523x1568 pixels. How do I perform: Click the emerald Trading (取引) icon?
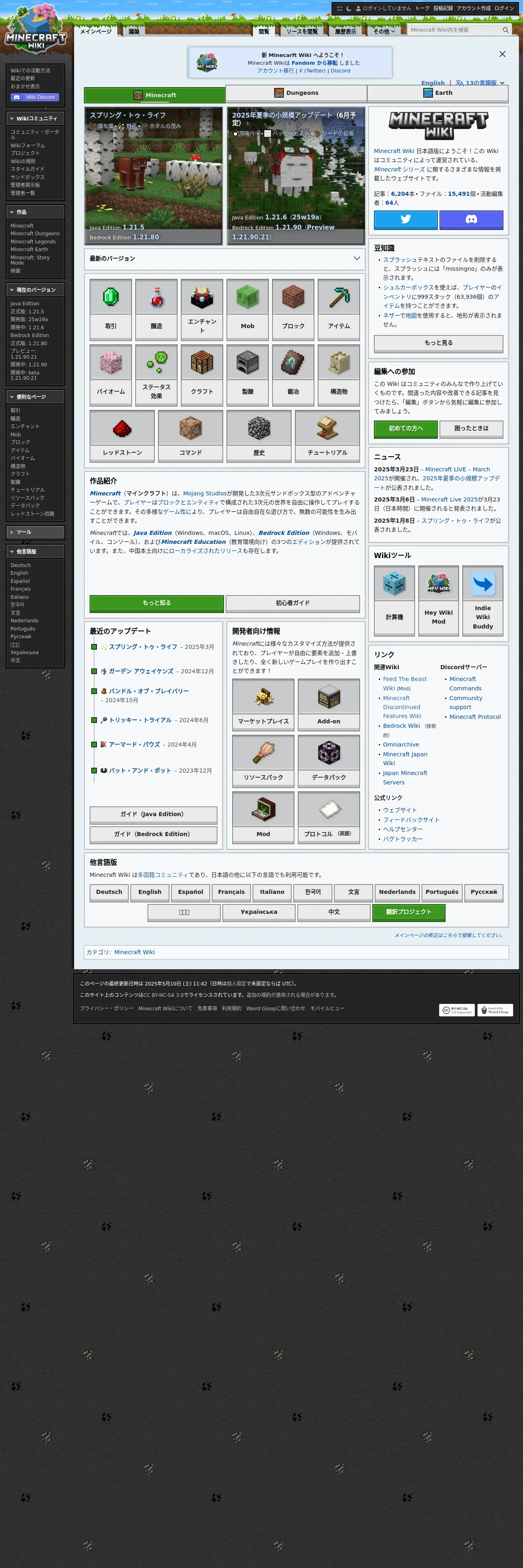pyautogui.click(x=111, y=298)
